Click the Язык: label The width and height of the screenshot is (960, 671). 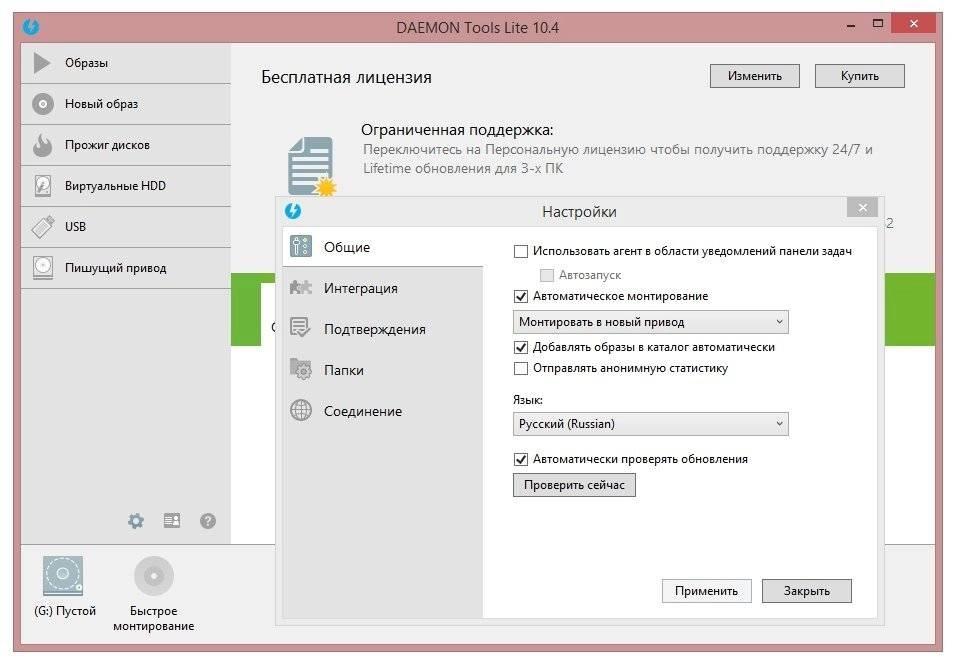[x=528, y=400]
